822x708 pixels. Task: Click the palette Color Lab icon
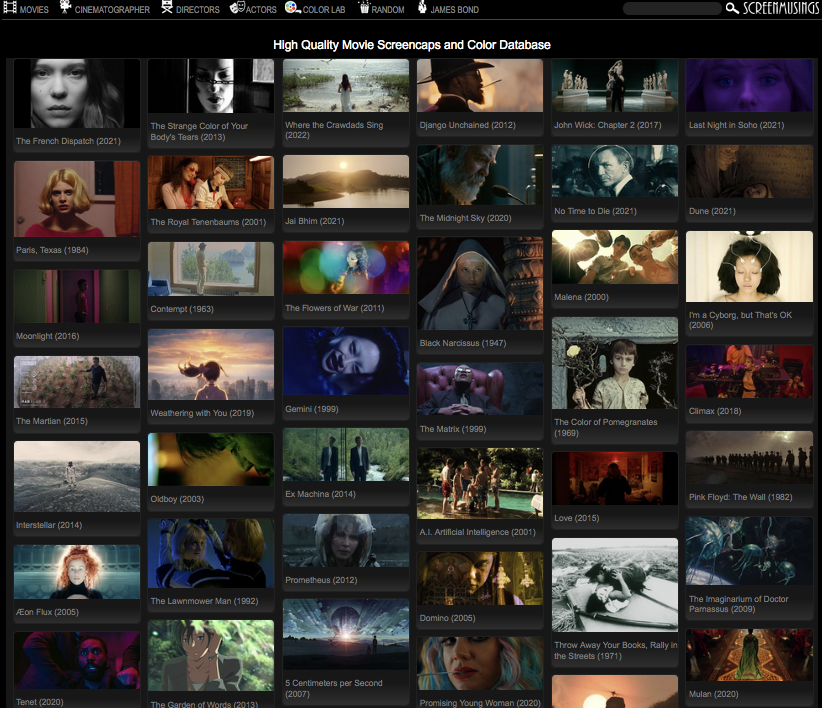point(293,7)
